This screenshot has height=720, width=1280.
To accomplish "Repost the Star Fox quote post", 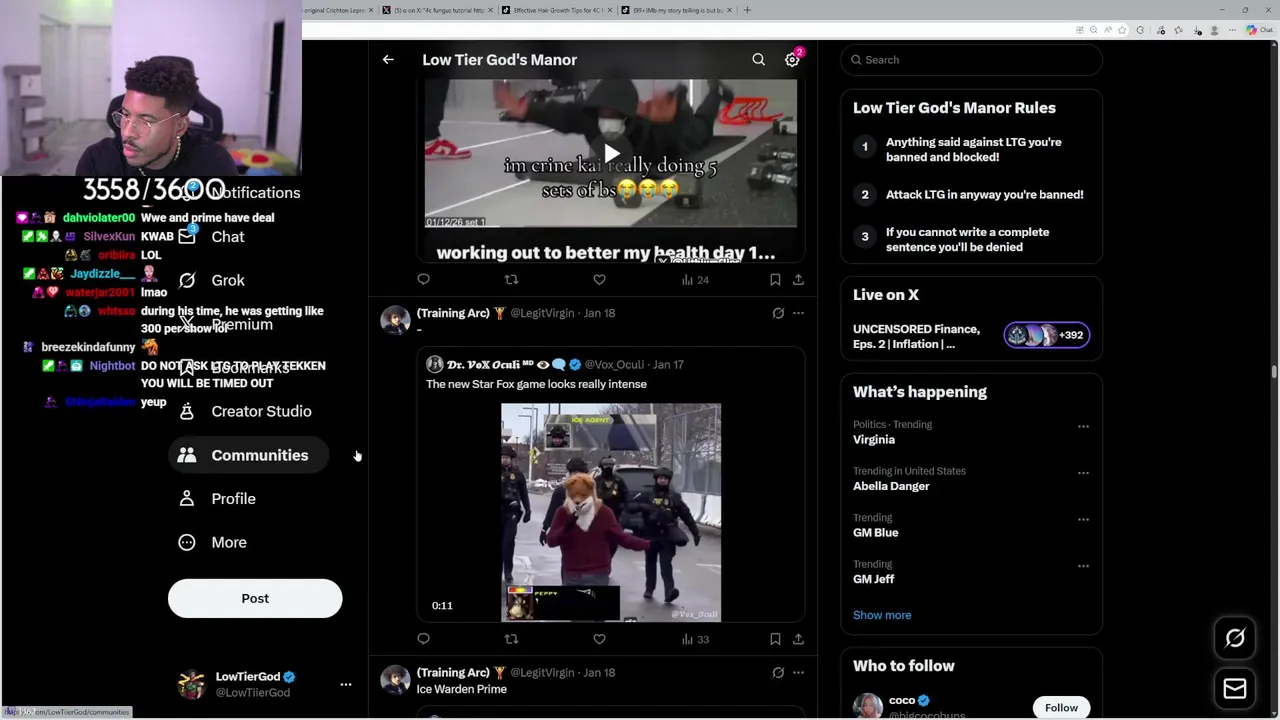I will [511, 639].
